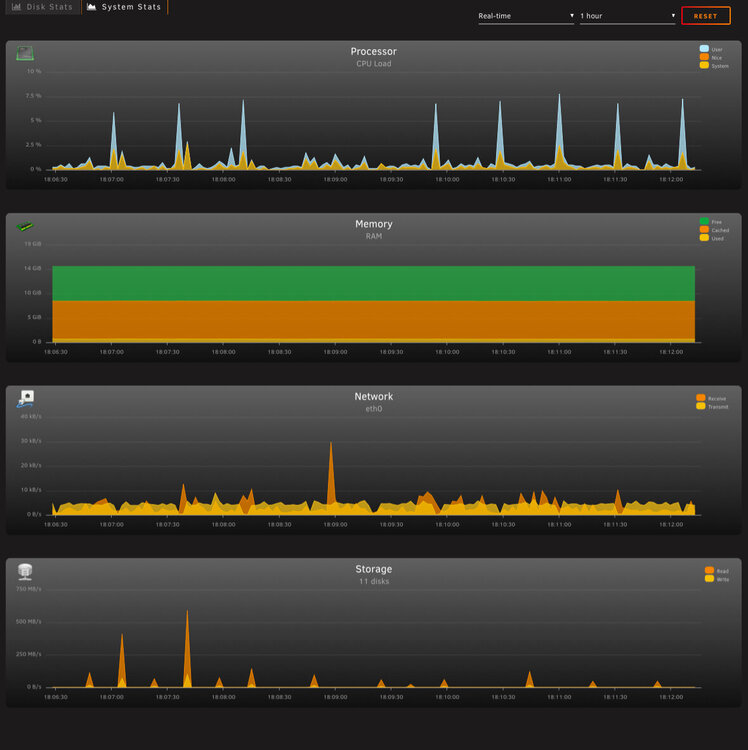Toggle the Cached series in Memory legend

715,230
